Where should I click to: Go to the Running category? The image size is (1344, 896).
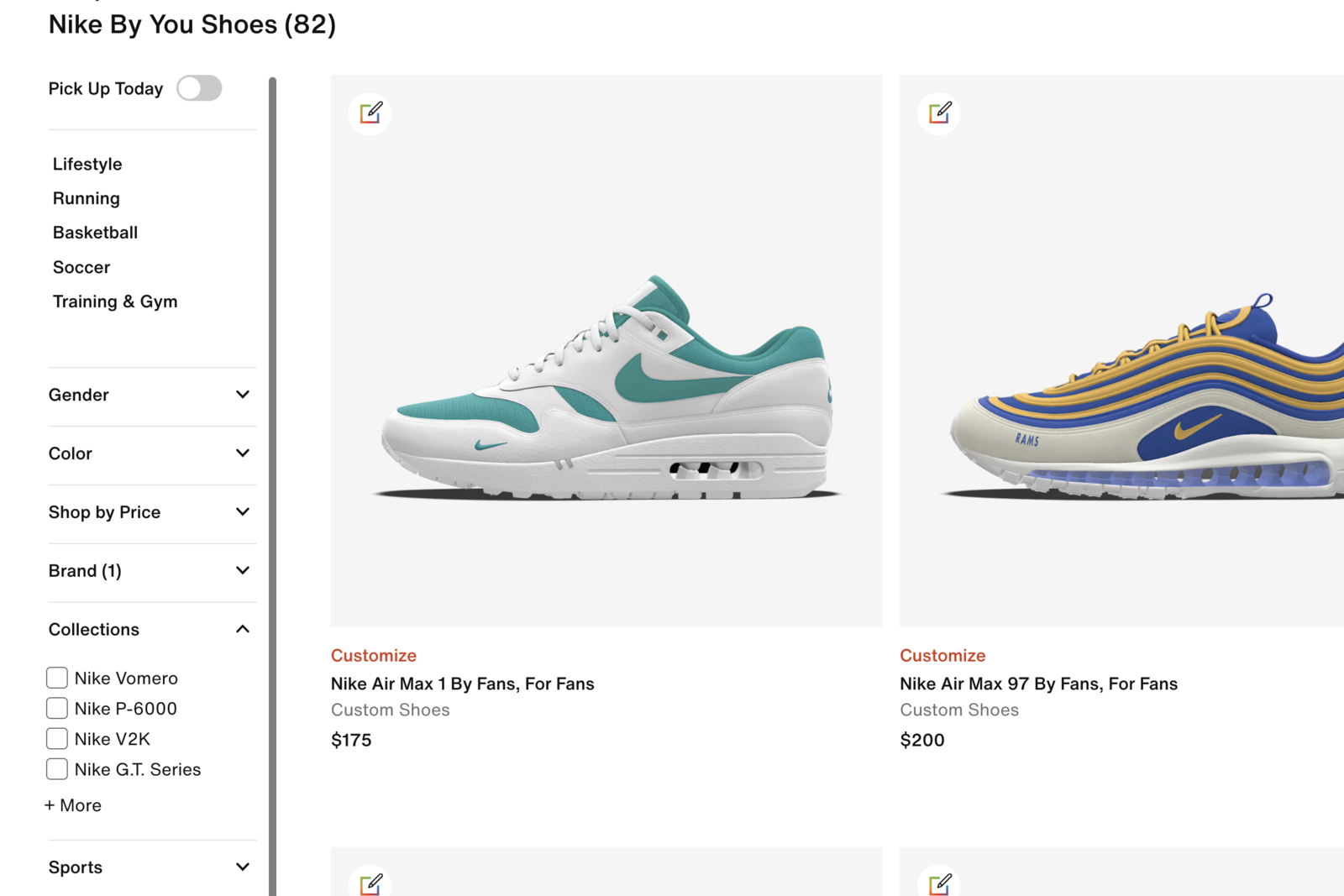coord(87,198)
